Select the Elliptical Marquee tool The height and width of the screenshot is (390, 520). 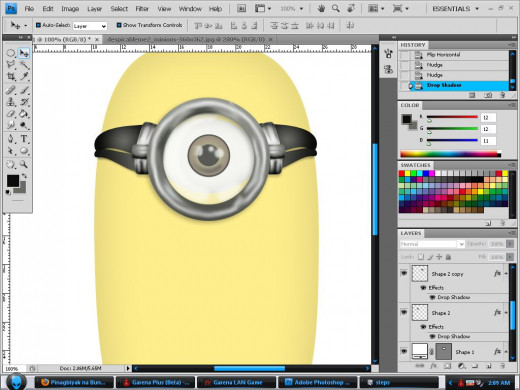(x=11, y=53)
